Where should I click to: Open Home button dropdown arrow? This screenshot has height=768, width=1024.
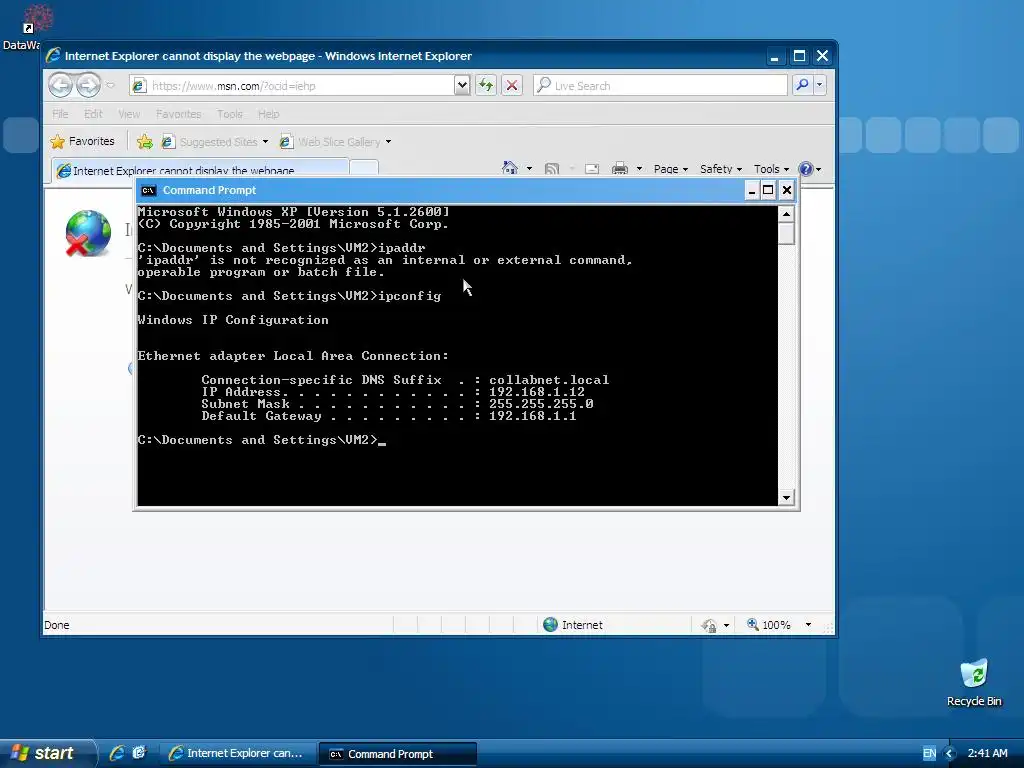(529, 169)
